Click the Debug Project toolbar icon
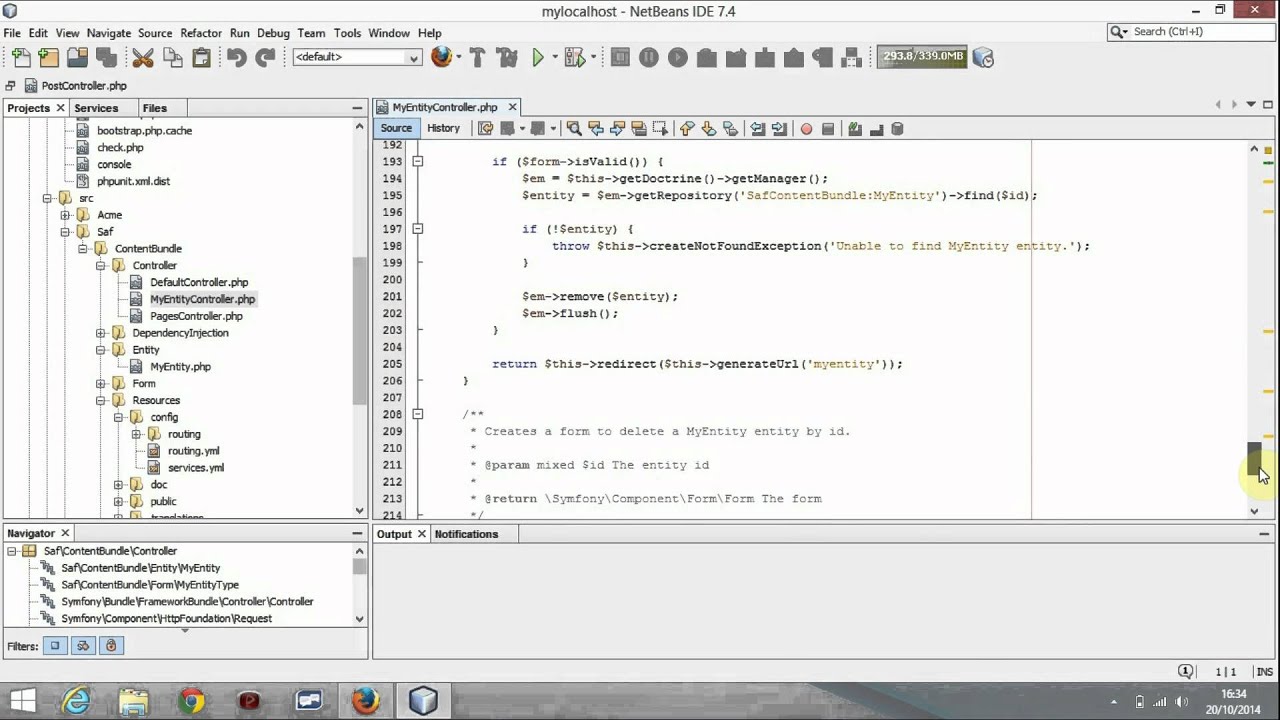This screenshot has height=720, width=1280. pyautogui.click(x=574, y=57)
